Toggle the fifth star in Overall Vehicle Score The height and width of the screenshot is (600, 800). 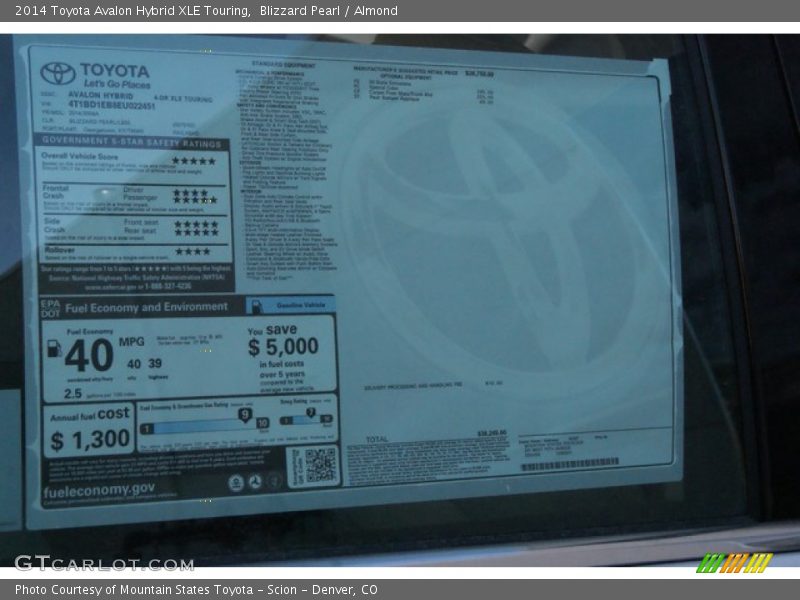(211, 160)
